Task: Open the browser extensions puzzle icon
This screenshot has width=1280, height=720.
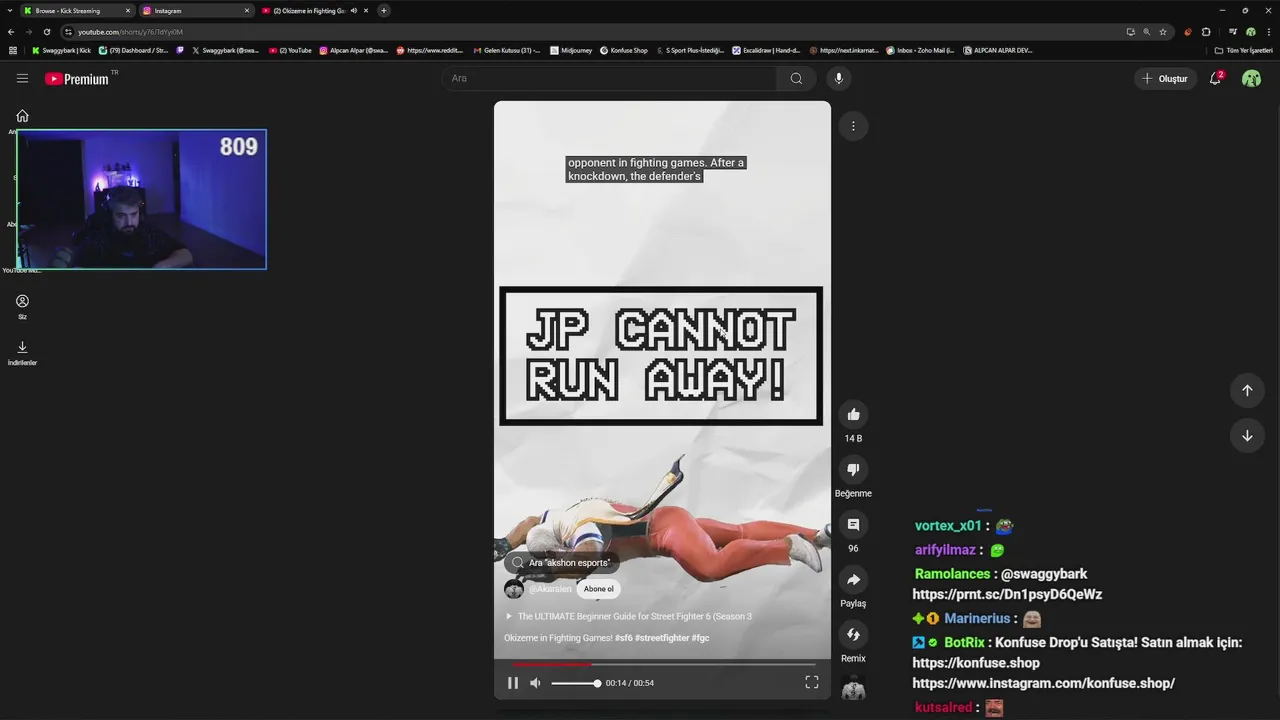Action: [1206, 32]
